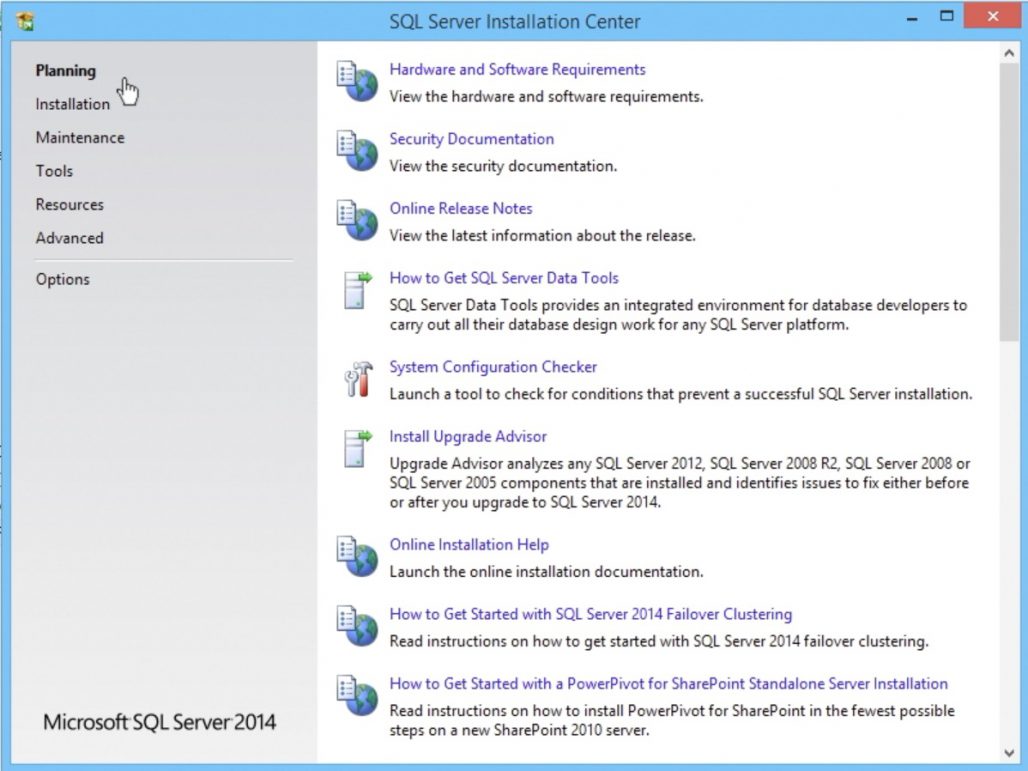Image resolution: width=1028 pixels, height=771 pixels.
Task: Close the SQL Server Installation Center window
Action: point(993,16)
